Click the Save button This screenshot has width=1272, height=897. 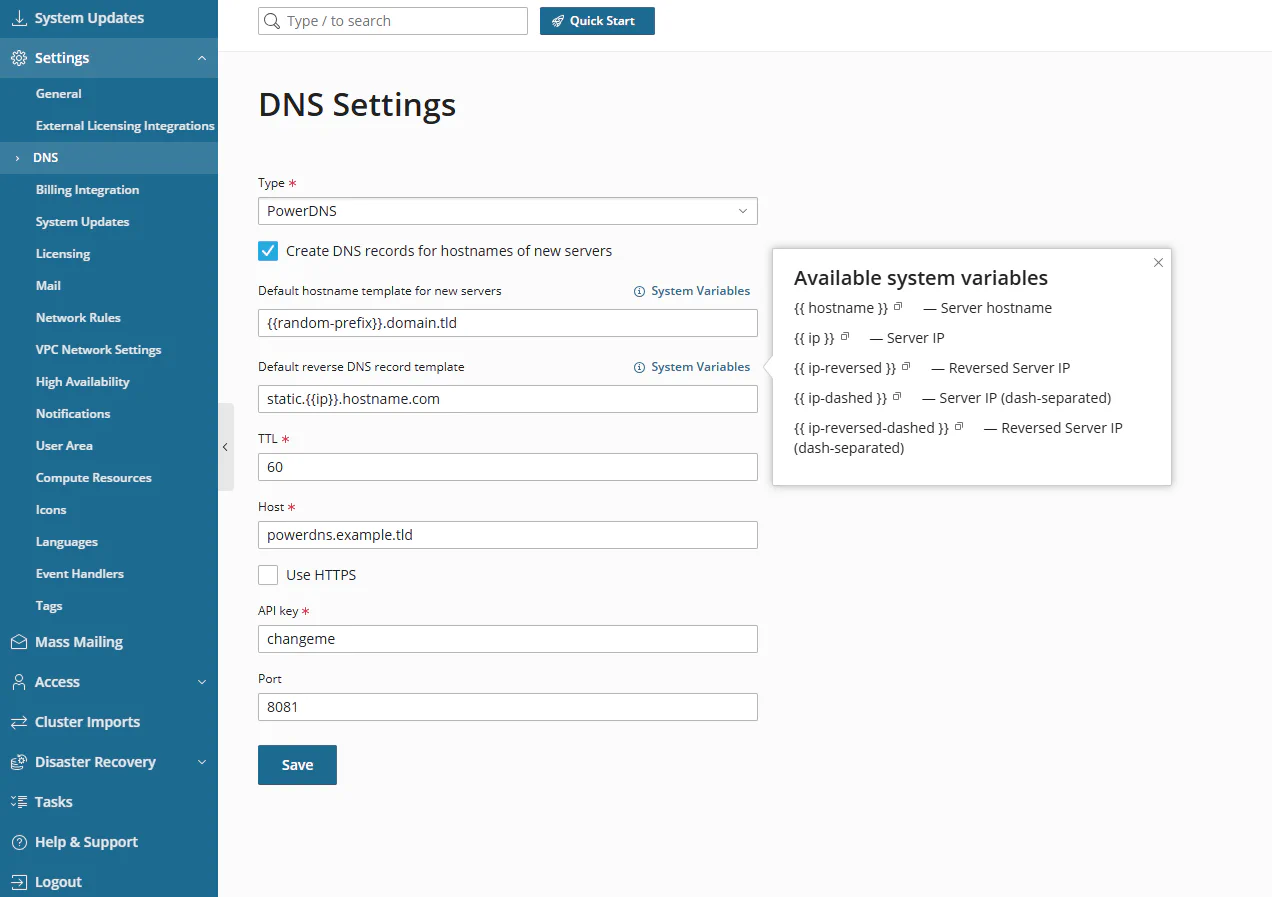pyautogui.click(x=297, y=765)
